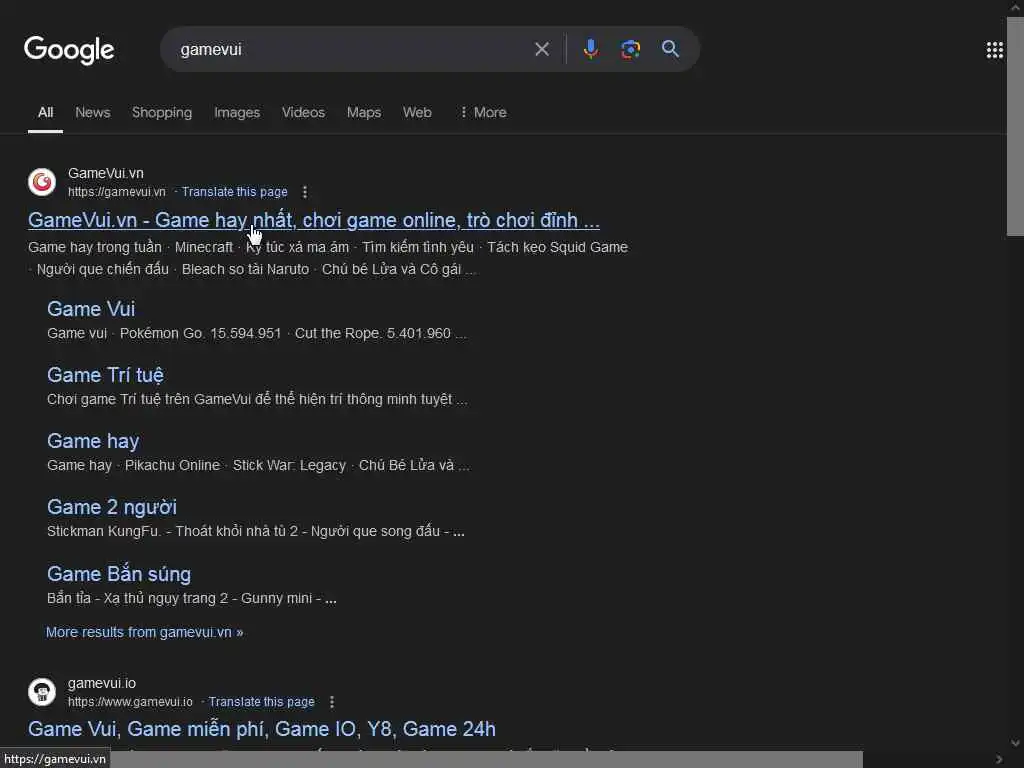The height and width of the screenshot is (768, 1024).
Task: Open the Game Bắn súng sitelink
Action: click(119, 574)
